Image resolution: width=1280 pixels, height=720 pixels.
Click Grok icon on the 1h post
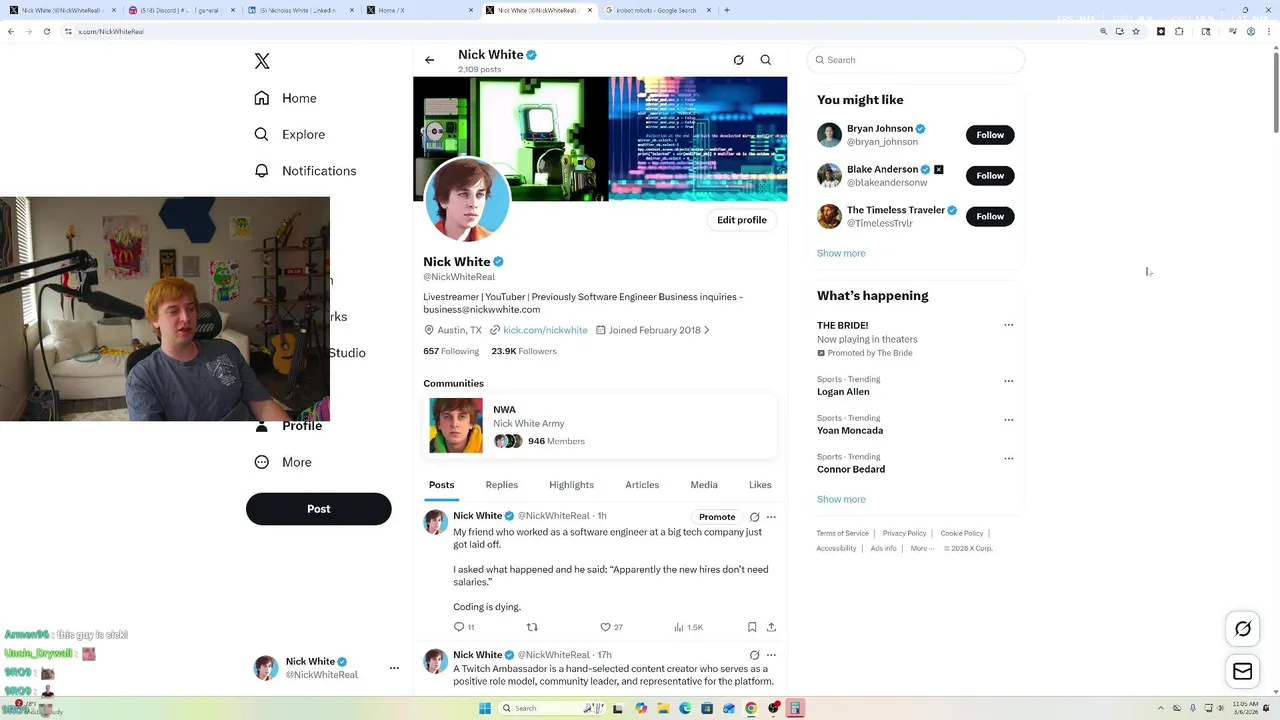point(755,517)
